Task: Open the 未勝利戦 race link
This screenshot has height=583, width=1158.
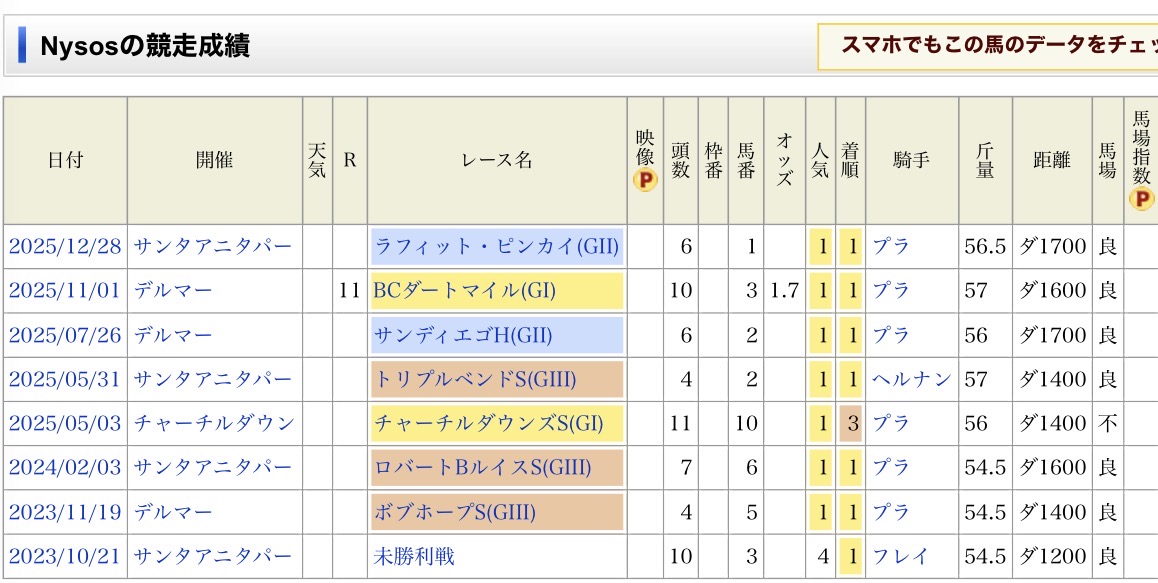Action: 414,556
